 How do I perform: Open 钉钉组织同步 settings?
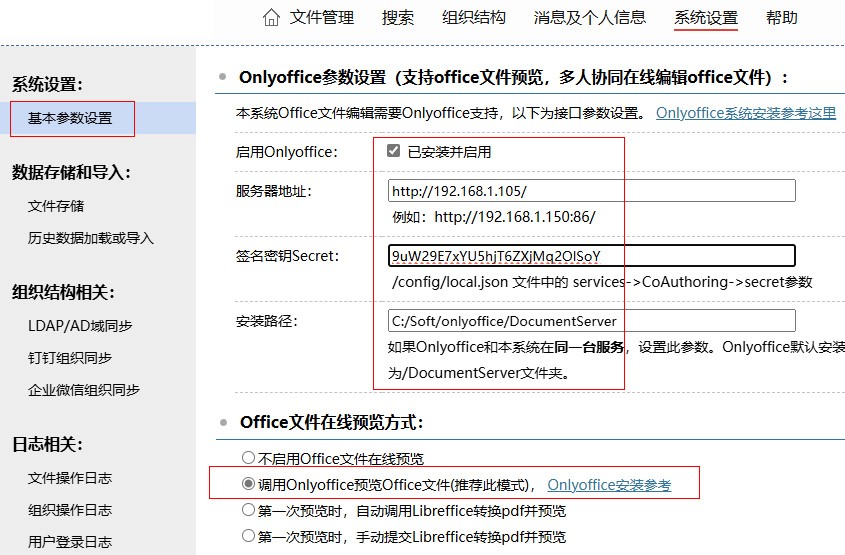70,358
